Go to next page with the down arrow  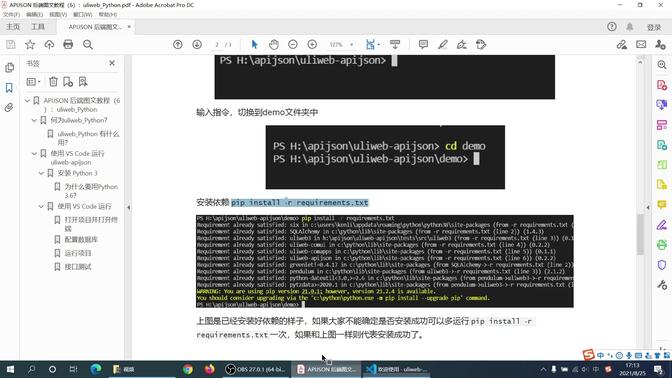197,45
